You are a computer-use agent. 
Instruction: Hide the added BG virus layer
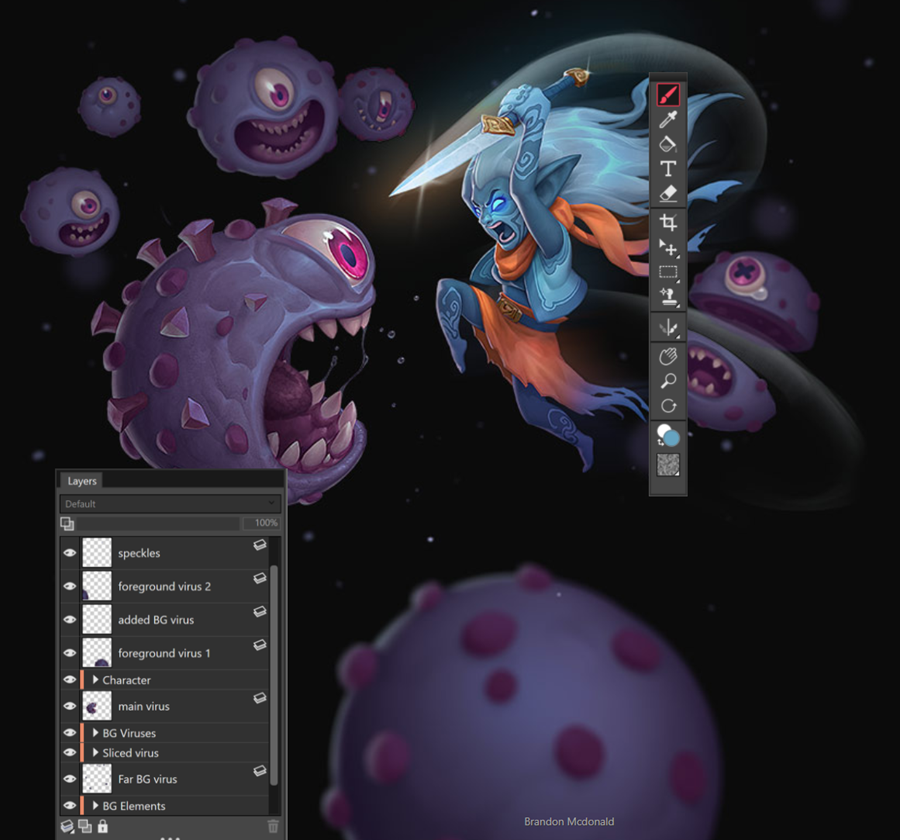[69, 620]
